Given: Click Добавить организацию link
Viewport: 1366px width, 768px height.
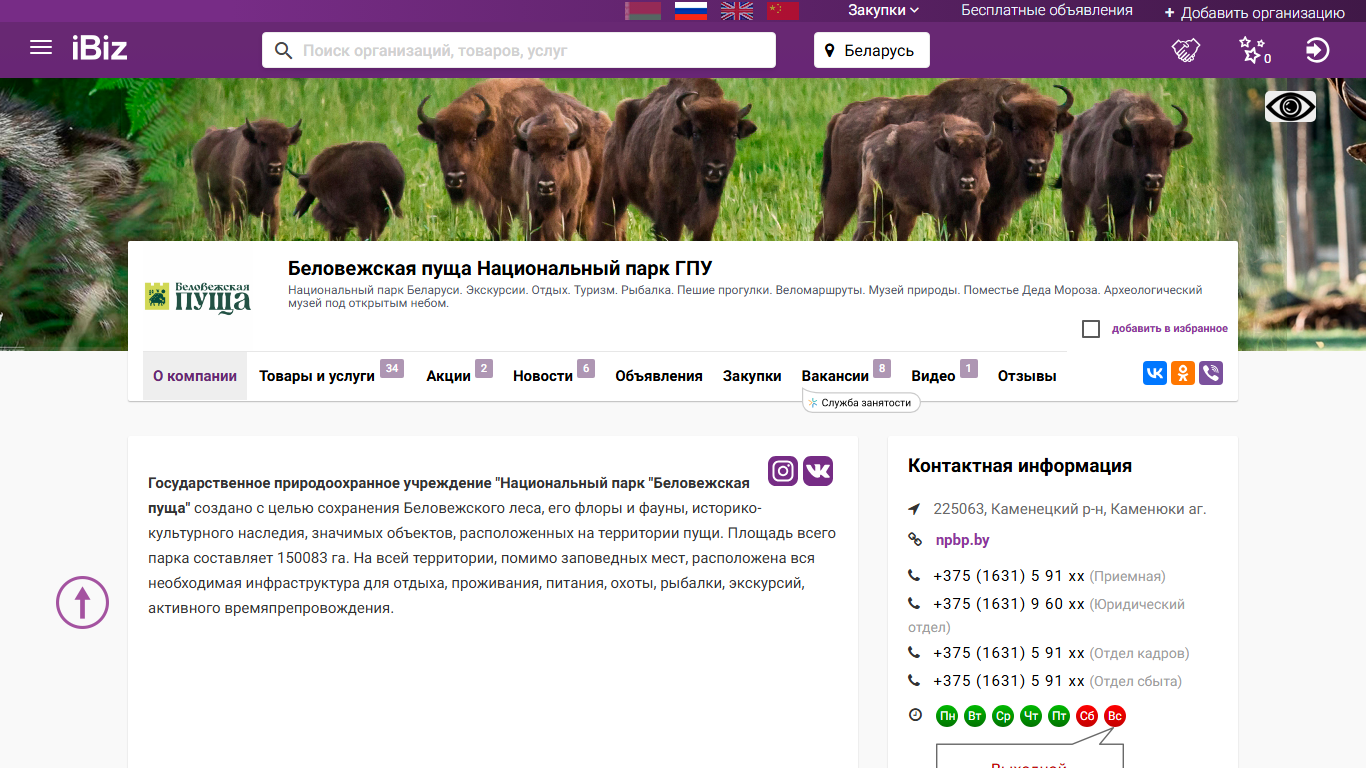Looking at the screenshot, I should pyautogui.click(x=1255, y=12).
